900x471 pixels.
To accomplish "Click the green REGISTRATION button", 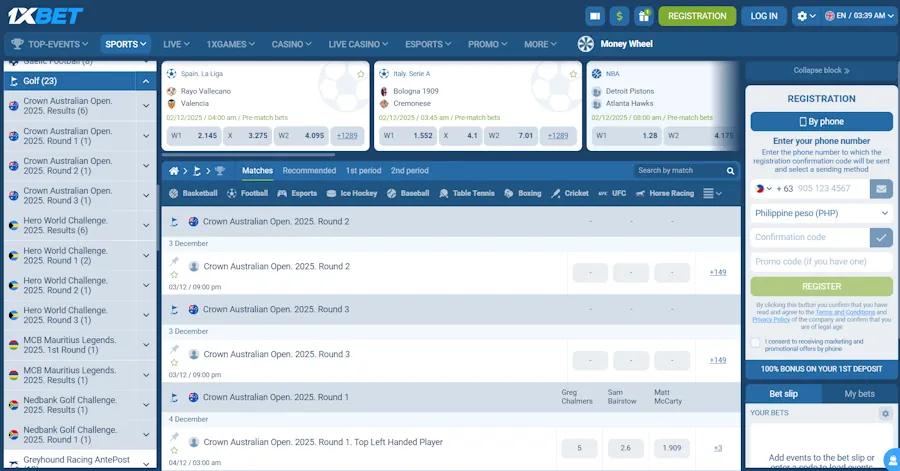I will (x=697, y=16).
